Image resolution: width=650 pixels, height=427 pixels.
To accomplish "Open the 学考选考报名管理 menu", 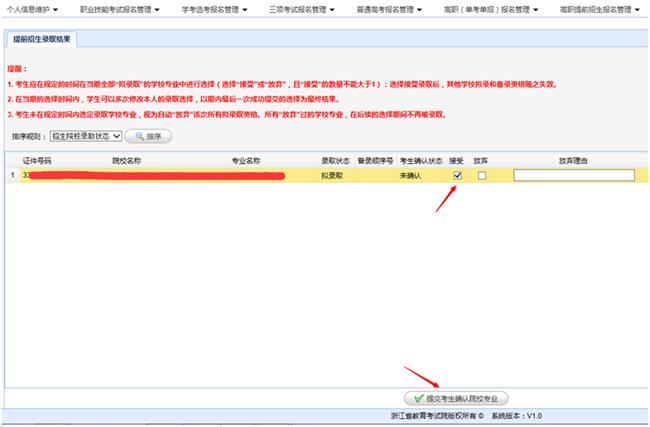I will (x=216, y=8).
